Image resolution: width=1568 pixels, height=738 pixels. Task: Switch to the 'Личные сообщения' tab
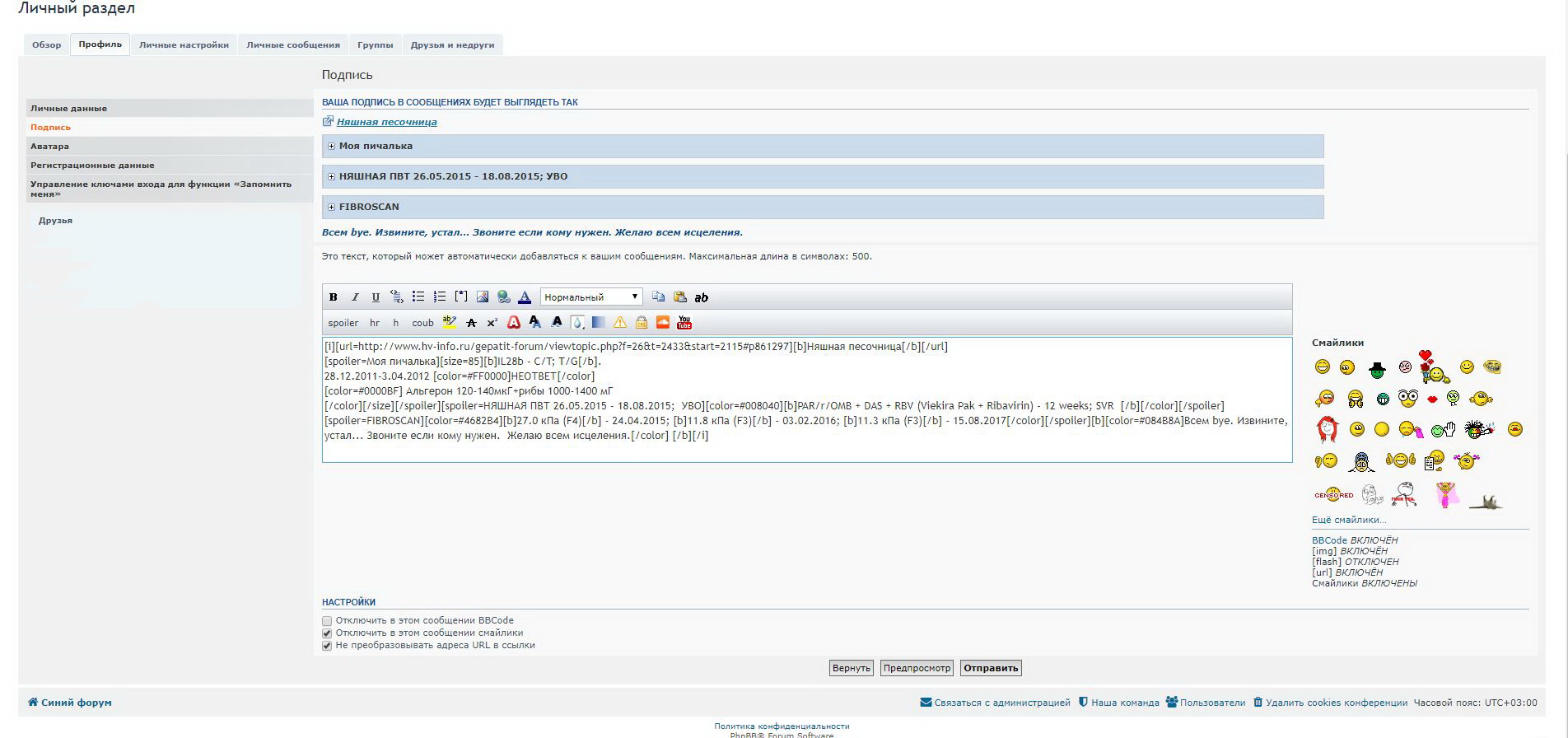292,45
